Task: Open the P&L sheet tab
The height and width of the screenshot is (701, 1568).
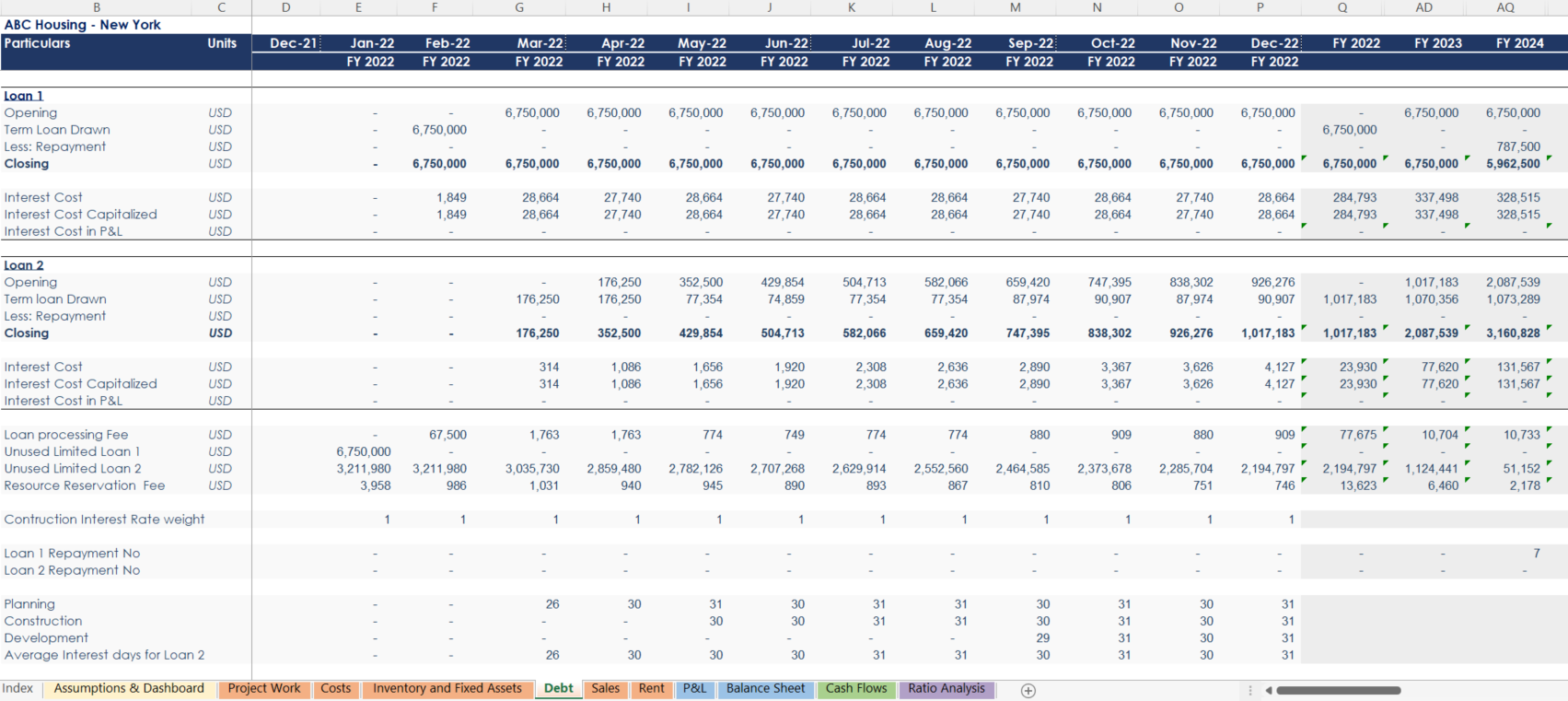Action: (x=695, y=689)
